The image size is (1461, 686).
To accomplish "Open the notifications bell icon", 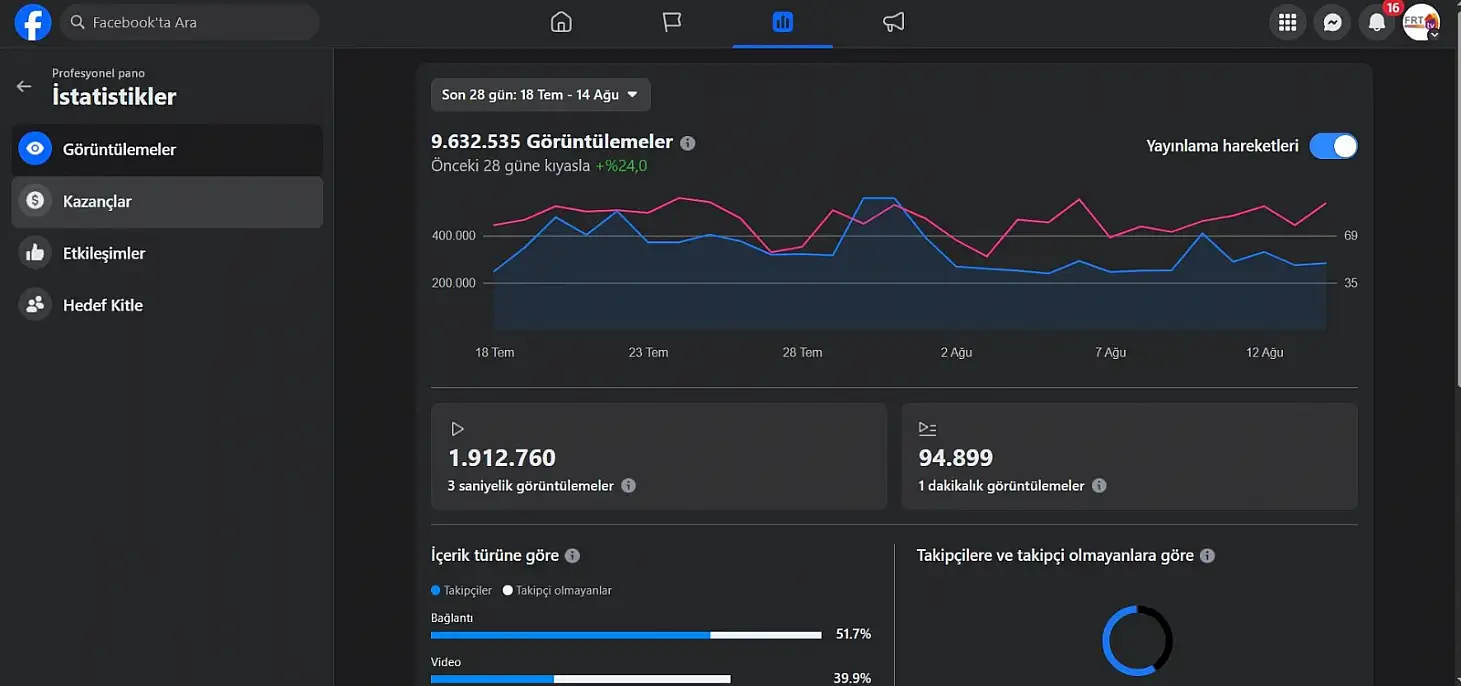I will point(1377,22).
